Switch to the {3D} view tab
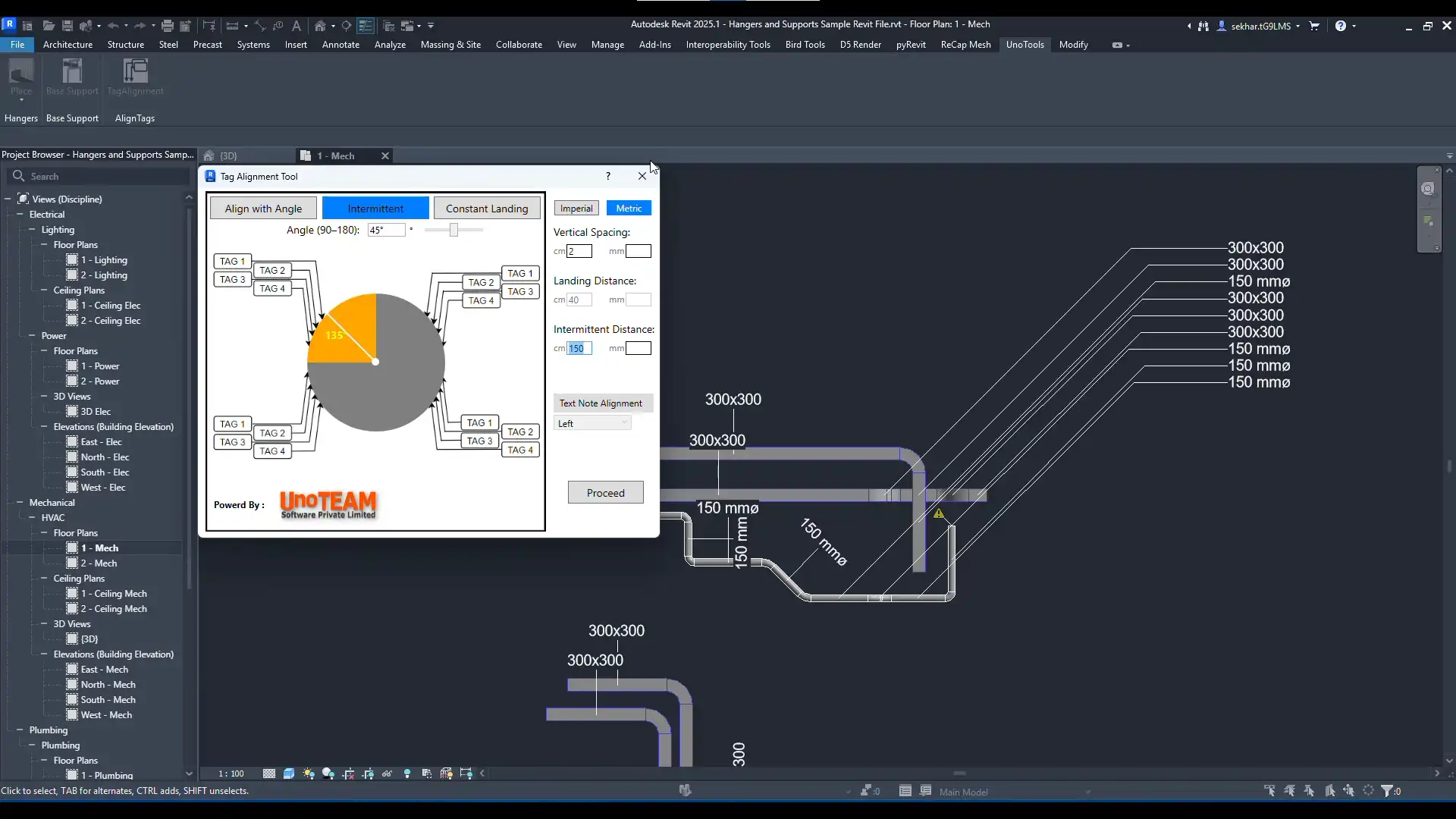Image resolution: width=1456 pixels, height=819 pixels. [x=228, y=155]
